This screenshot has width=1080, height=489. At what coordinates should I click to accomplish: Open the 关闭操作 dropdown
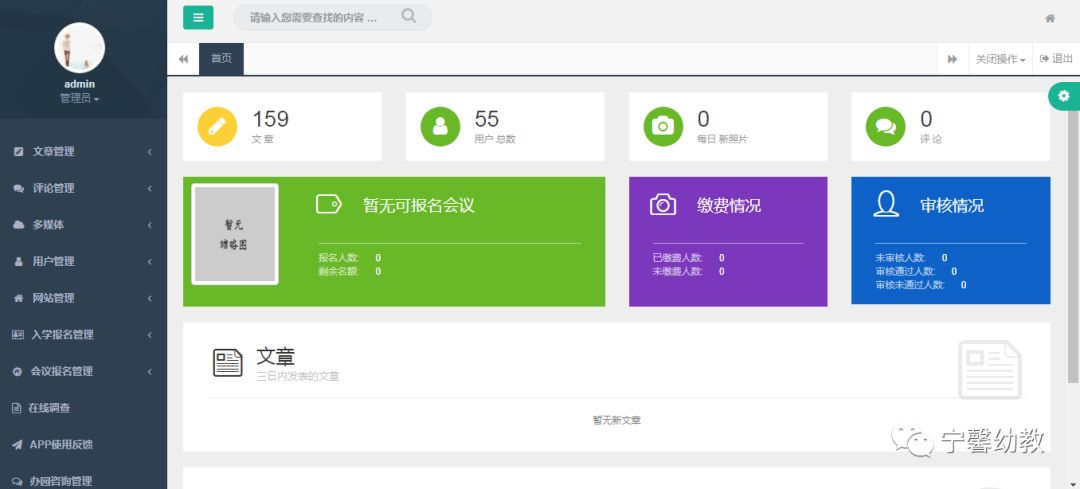[1000, 59]
